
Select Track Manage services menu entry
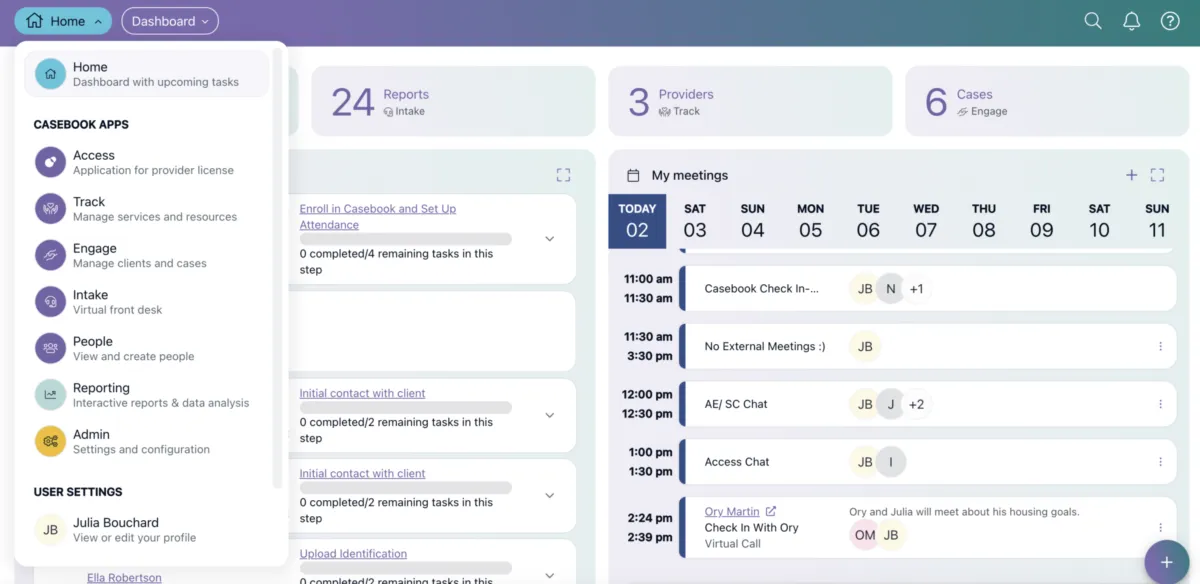point(146,209)
